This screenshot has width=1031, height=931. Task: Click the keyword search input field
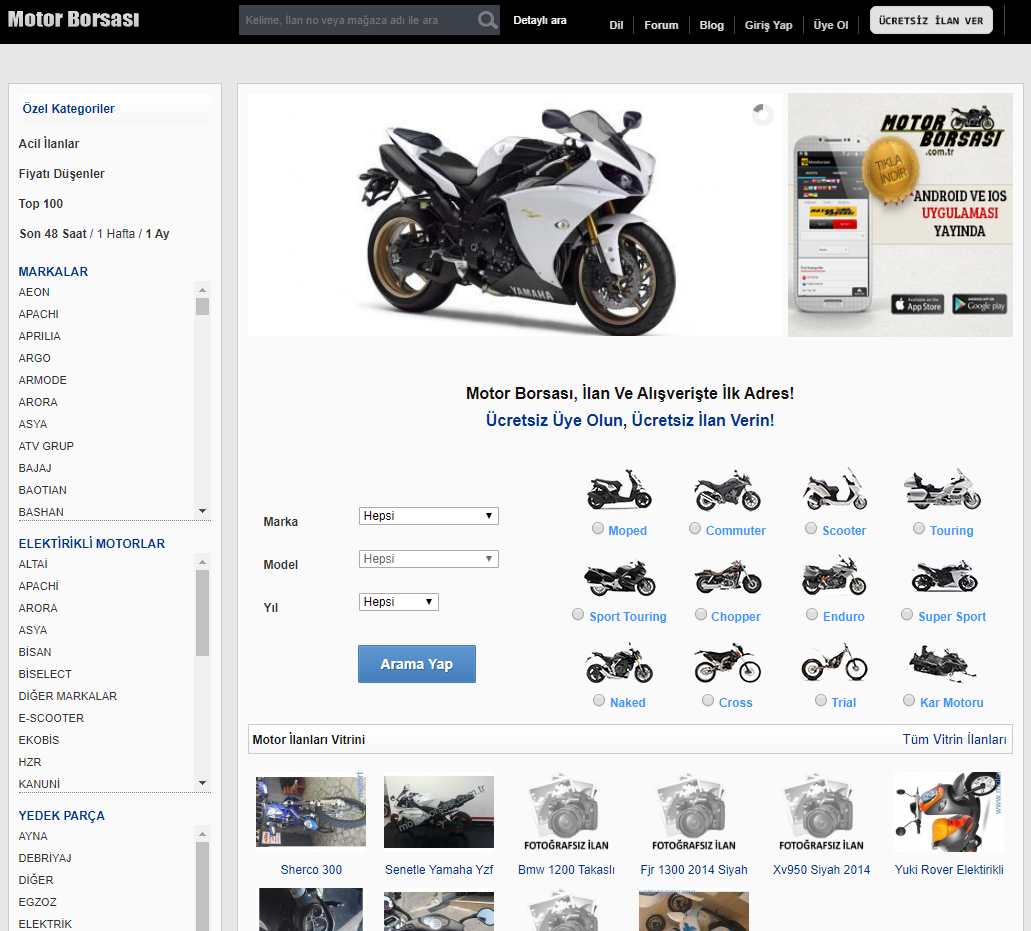click(358, 20)
